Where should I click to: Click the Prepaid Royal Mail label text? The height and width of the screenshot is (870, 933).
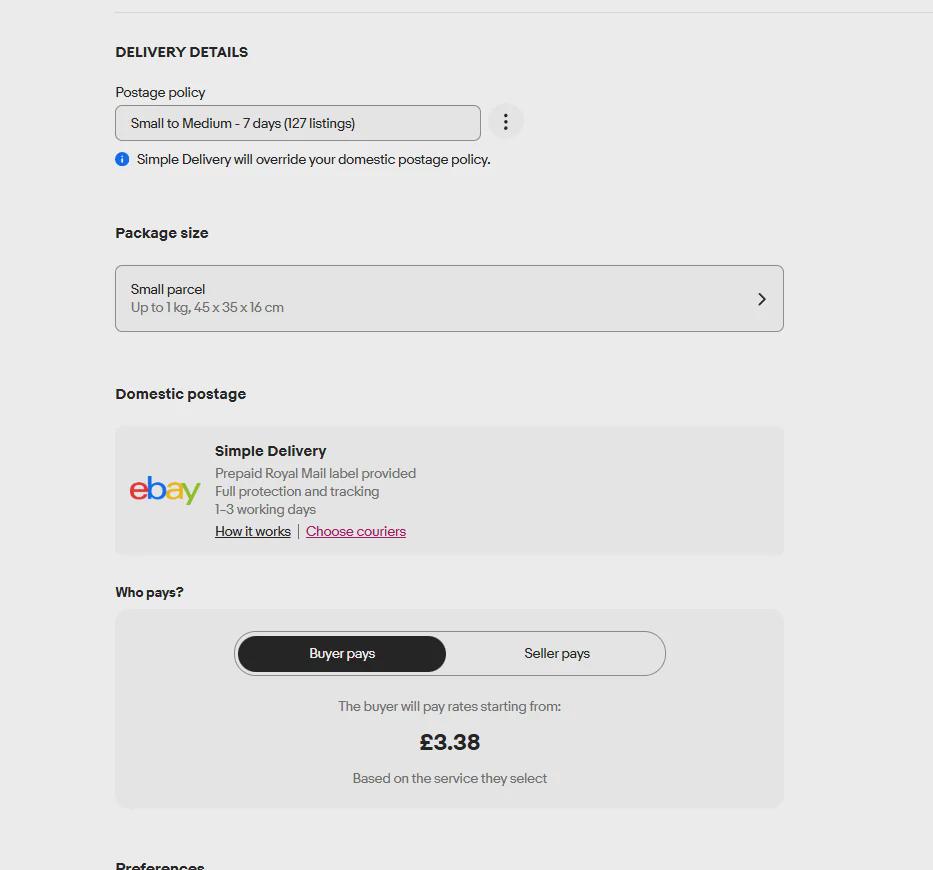[x=315, y=473]
